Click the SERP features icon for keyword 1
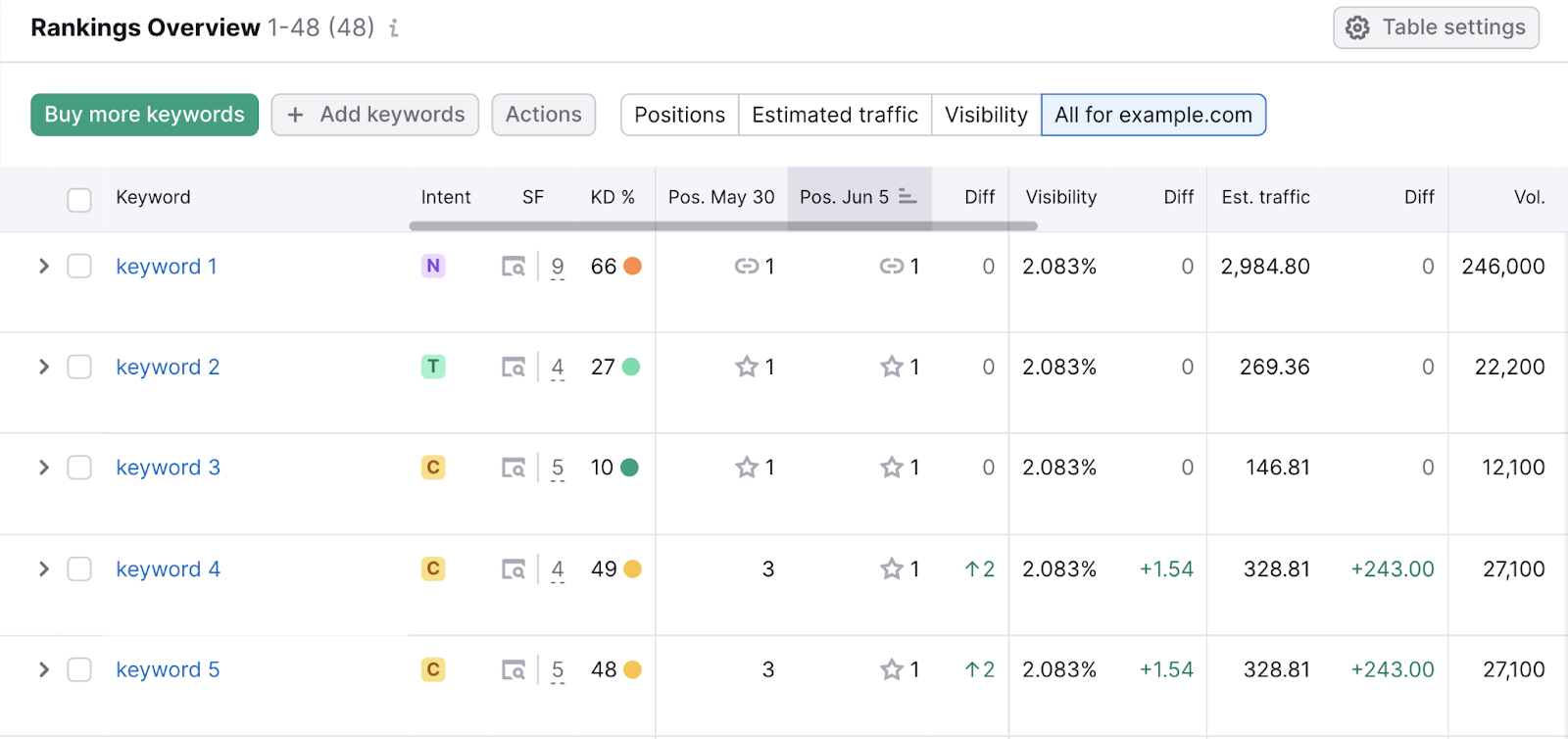The width and height of the screenshot is (1568, 739). (x=514, y=267)
